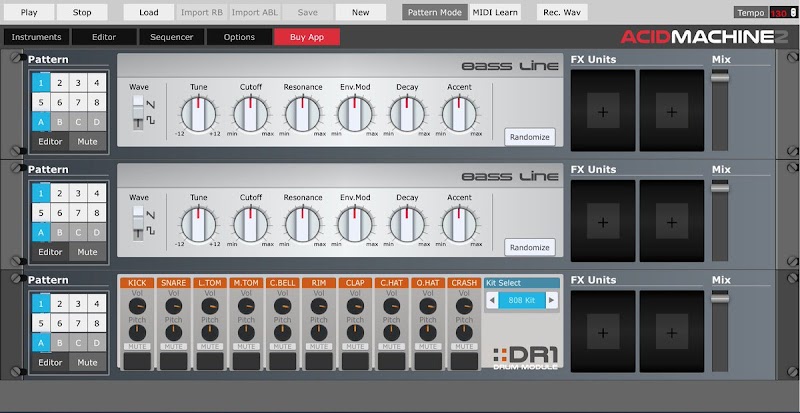800x413 pixels.
Task: Select sawtooth wave icon on second bass line
Action: pyautogui.click(x=151, y=214)
